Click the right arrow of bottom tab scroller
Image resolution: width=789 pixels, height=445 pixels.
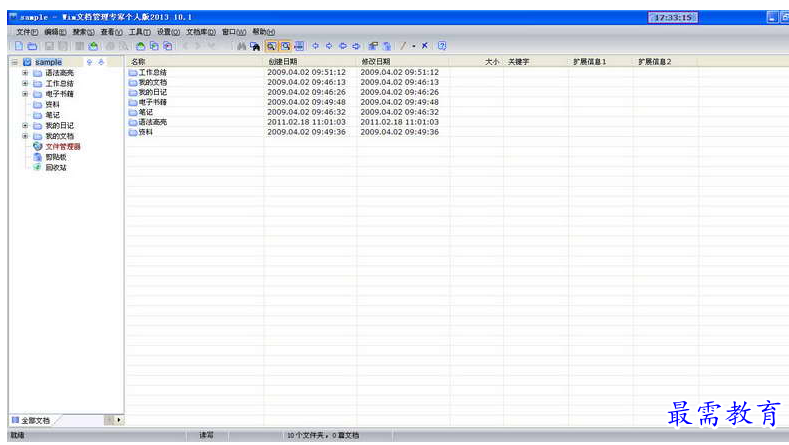119,420
